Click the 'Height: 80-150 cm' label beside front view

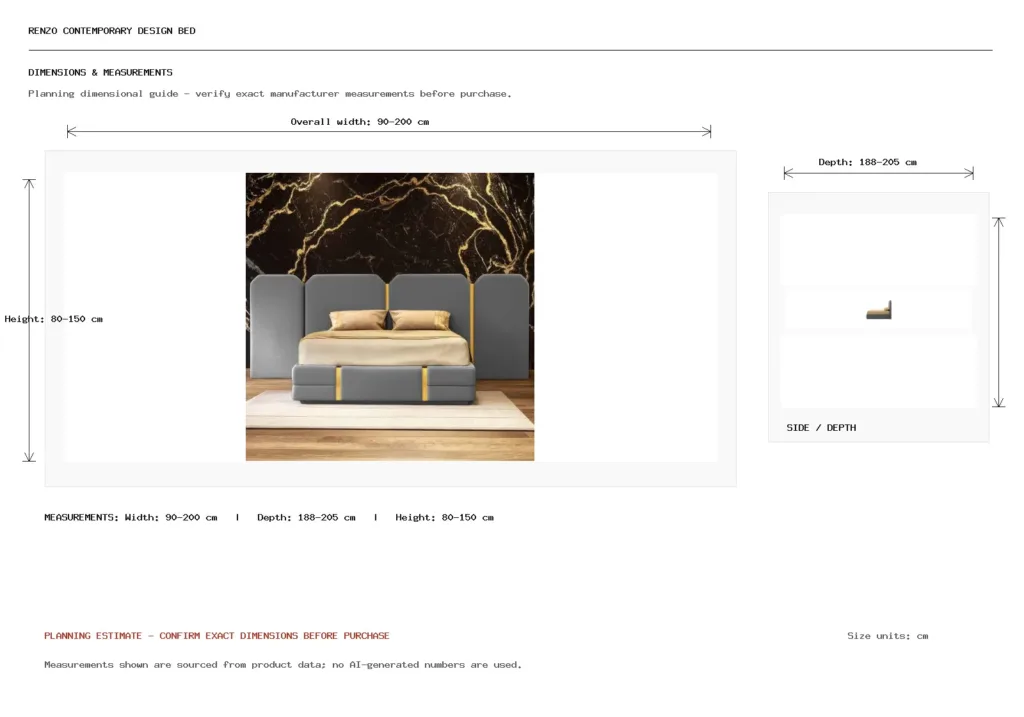(x=54, y=319)
